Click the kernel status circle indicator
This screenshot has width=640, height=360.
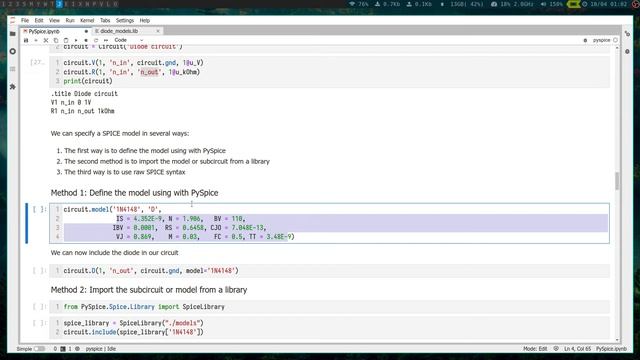click(616, 40)
